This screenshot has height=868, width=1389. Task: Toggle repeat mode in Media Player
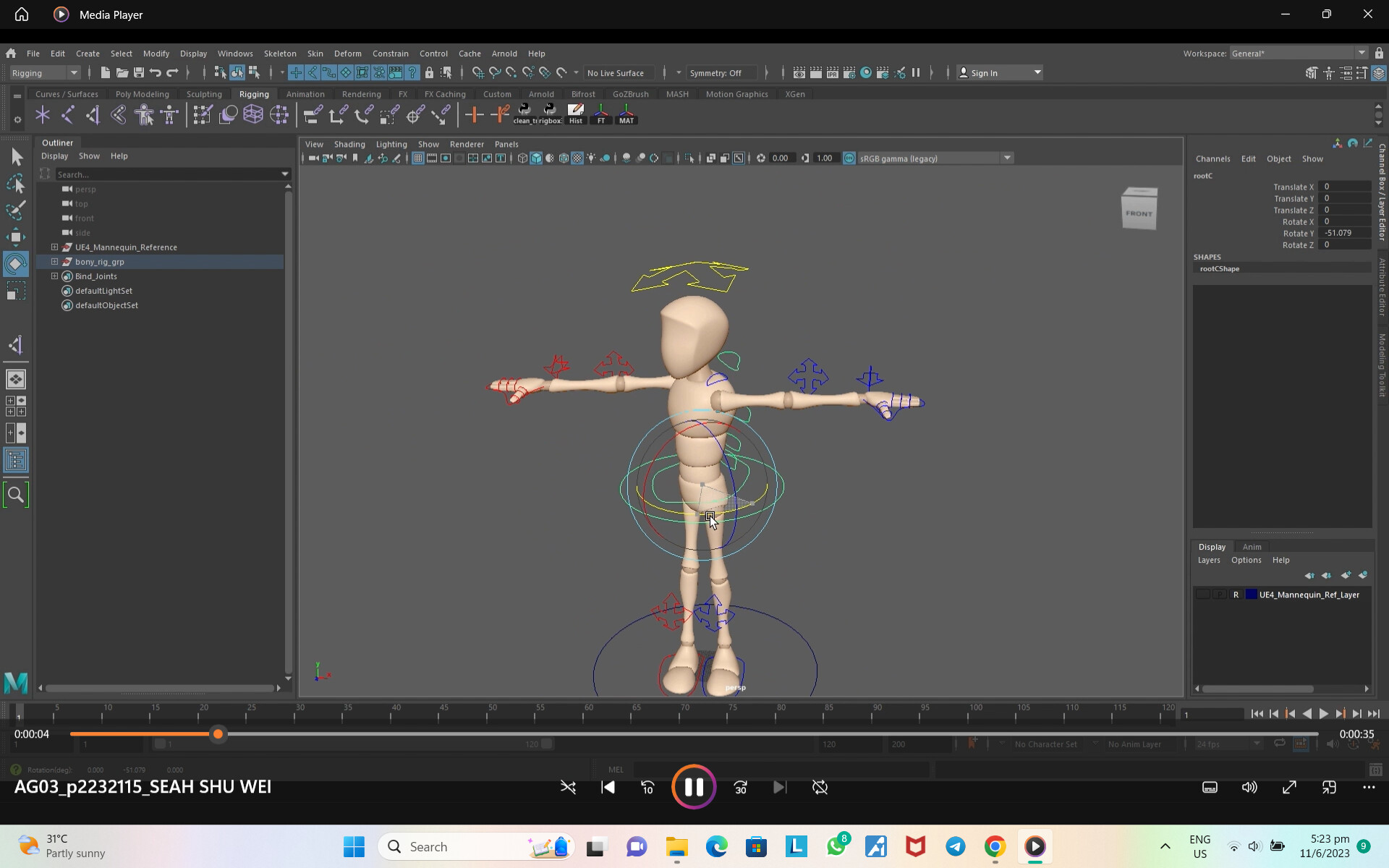(x=820, y=787)
